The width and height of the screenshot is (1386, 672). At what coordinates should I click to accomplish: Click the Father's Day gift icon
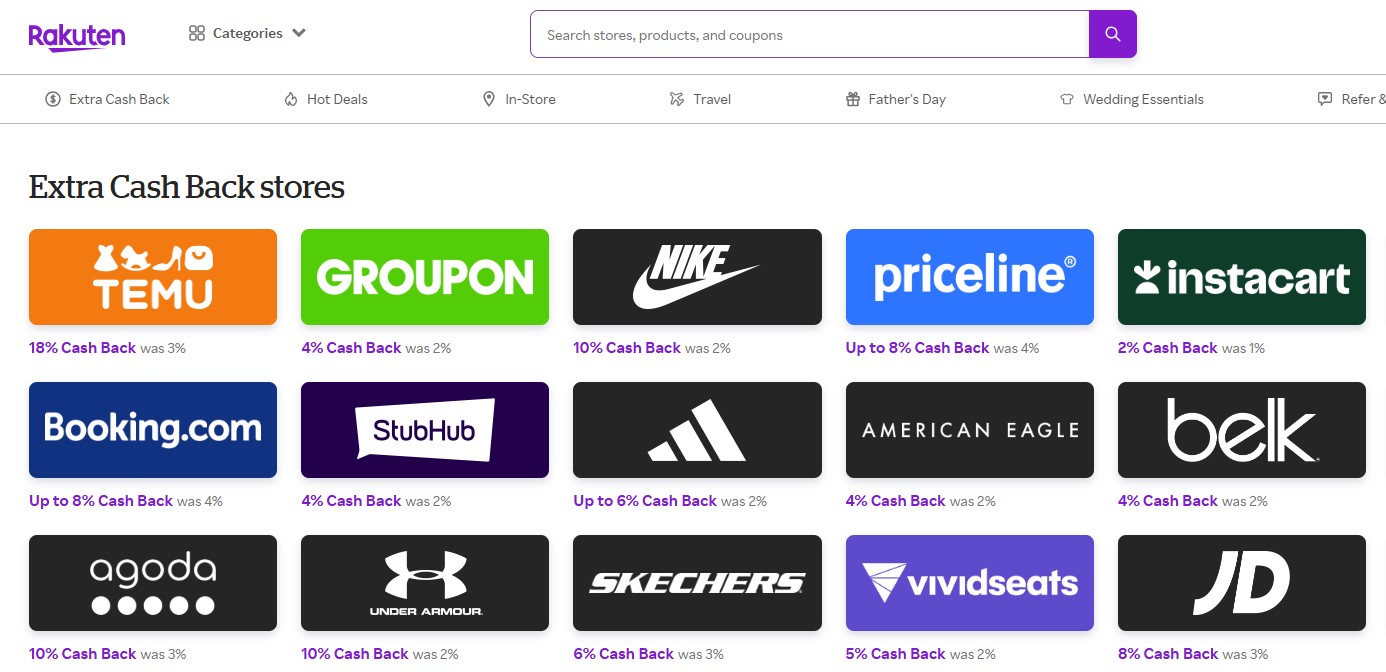tap(853, 99)
